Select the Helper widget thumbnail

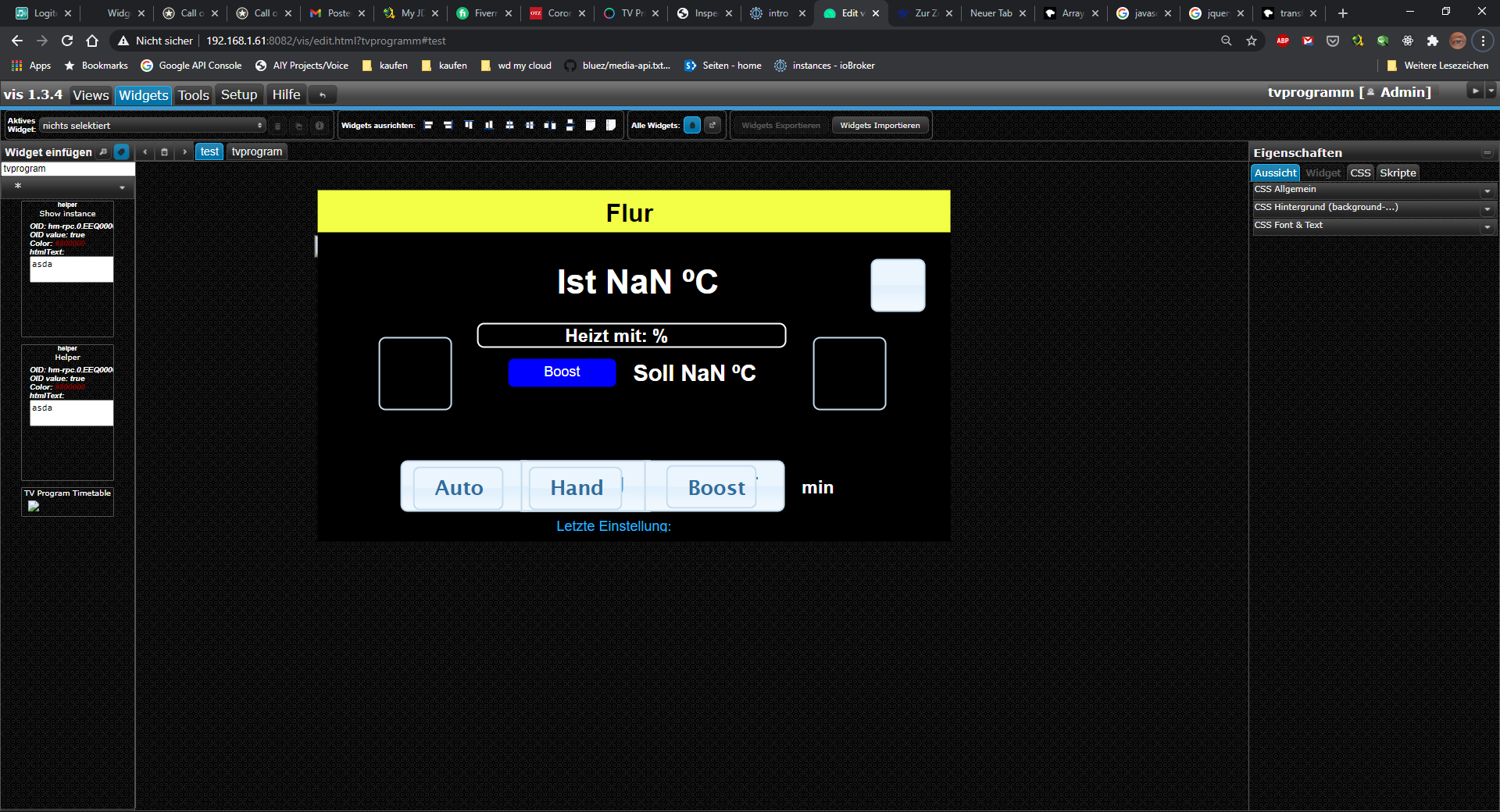click(x=67, y=412)
